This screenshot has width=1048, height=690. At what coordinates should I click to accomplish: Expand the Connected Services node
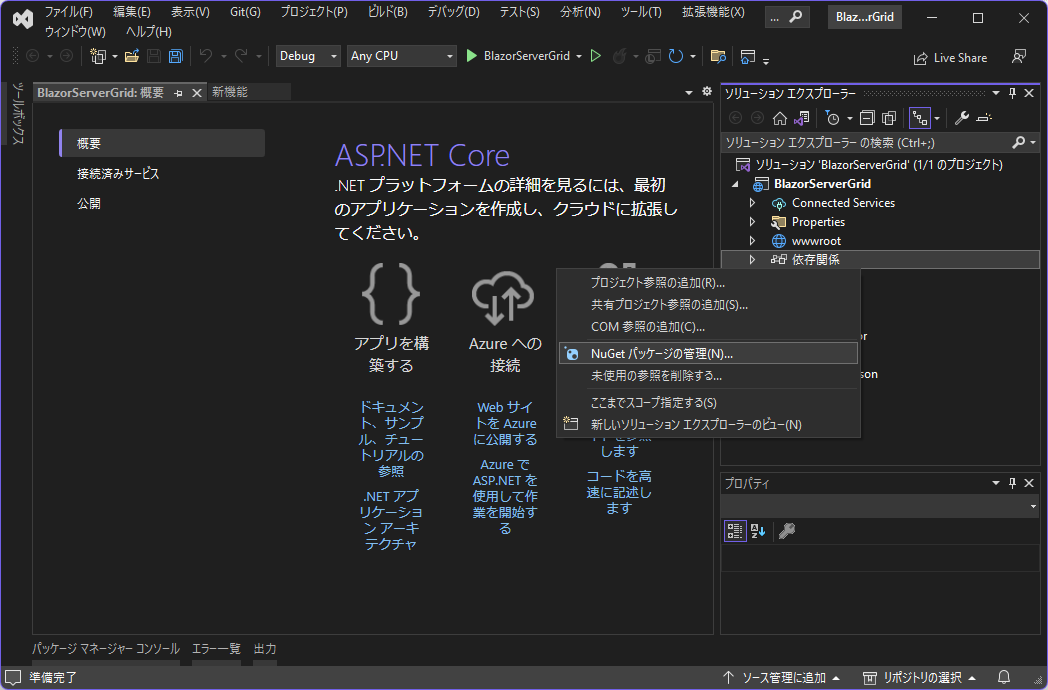pos(752,203)
